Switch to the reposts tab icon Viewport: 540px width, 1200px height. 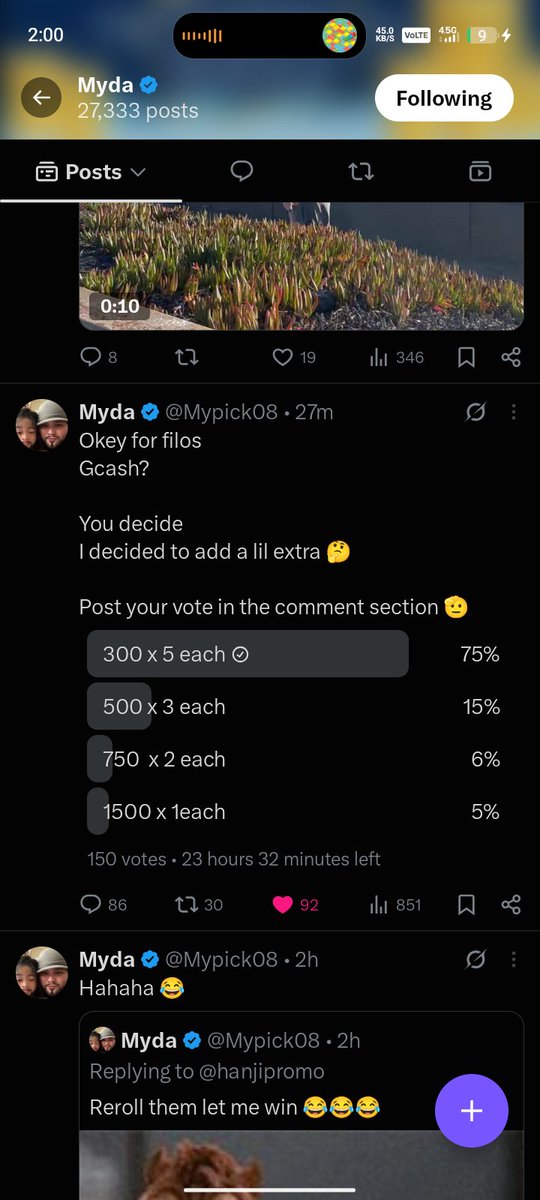click(x=361, y=171)
